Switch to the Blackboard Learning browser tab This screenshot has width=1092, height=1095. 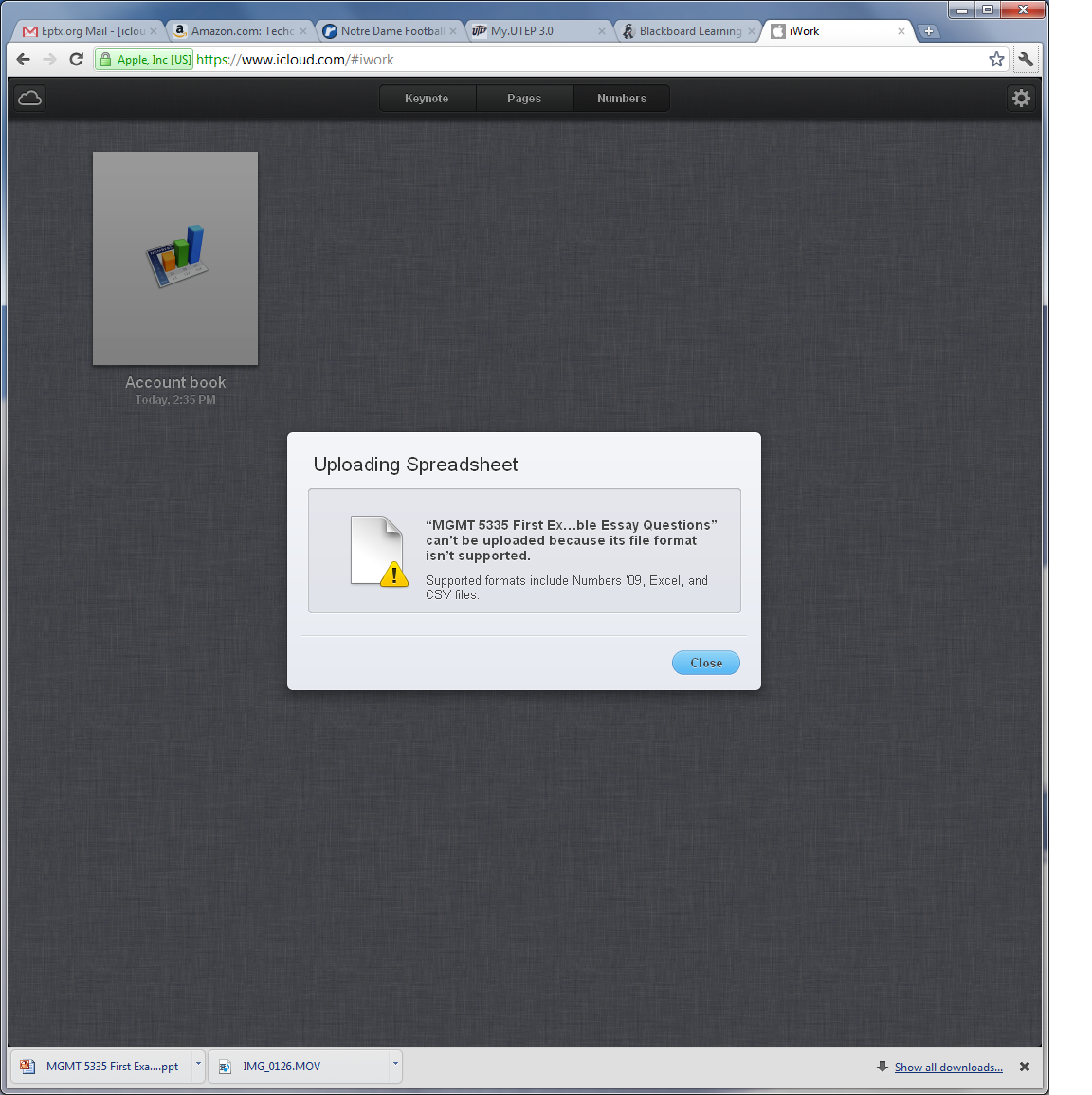[682, 30]
